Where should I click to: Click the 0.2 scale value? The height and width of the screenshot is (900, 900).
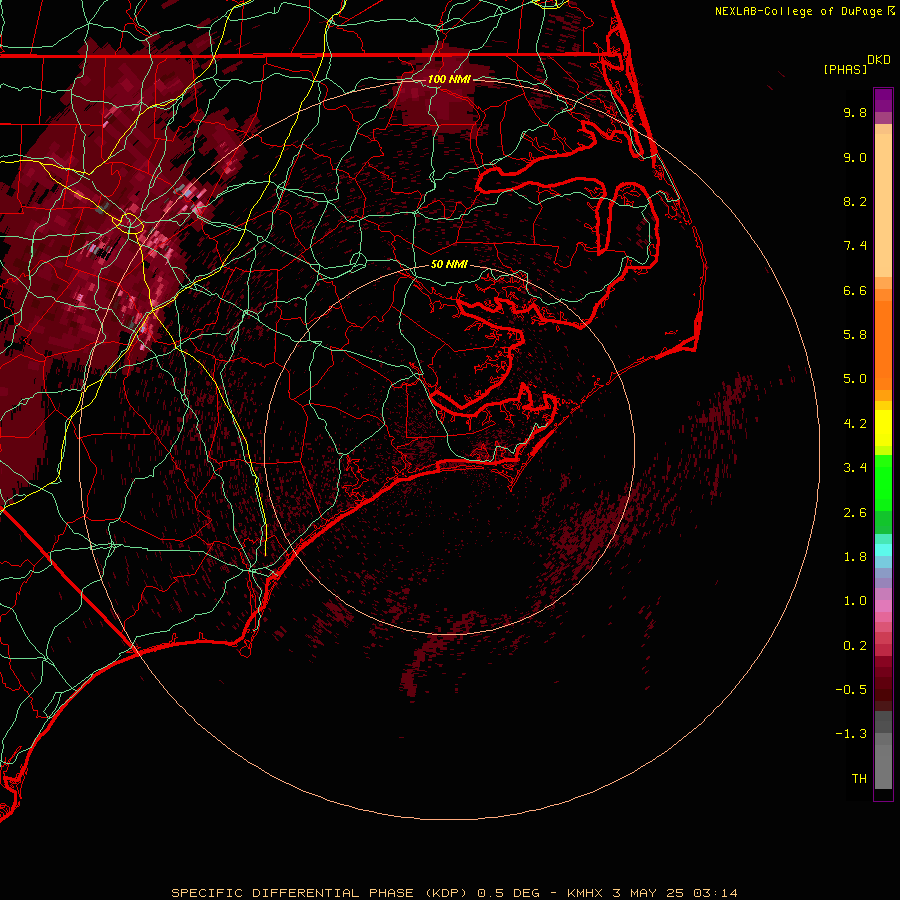(855, 646)
